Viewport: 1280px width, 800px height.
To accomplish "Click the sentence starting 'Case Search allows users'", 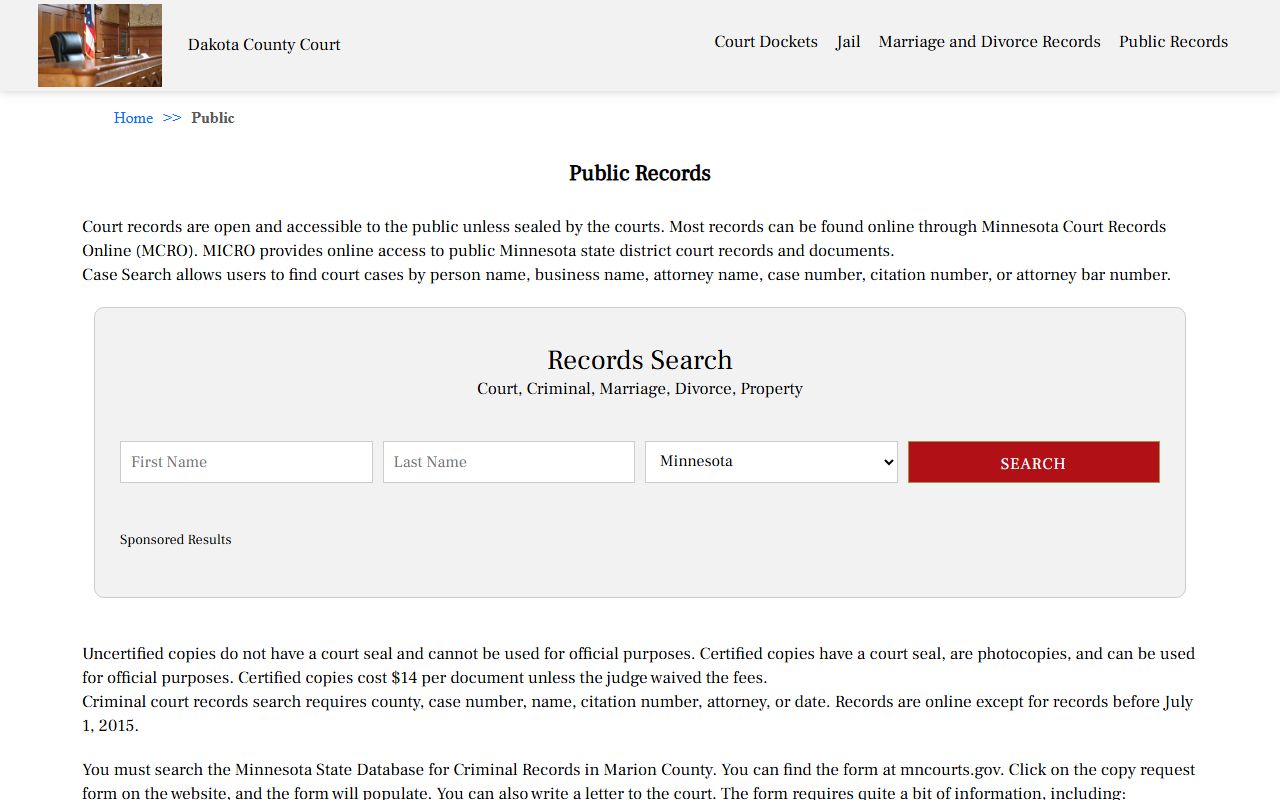I will pos(626,275).
